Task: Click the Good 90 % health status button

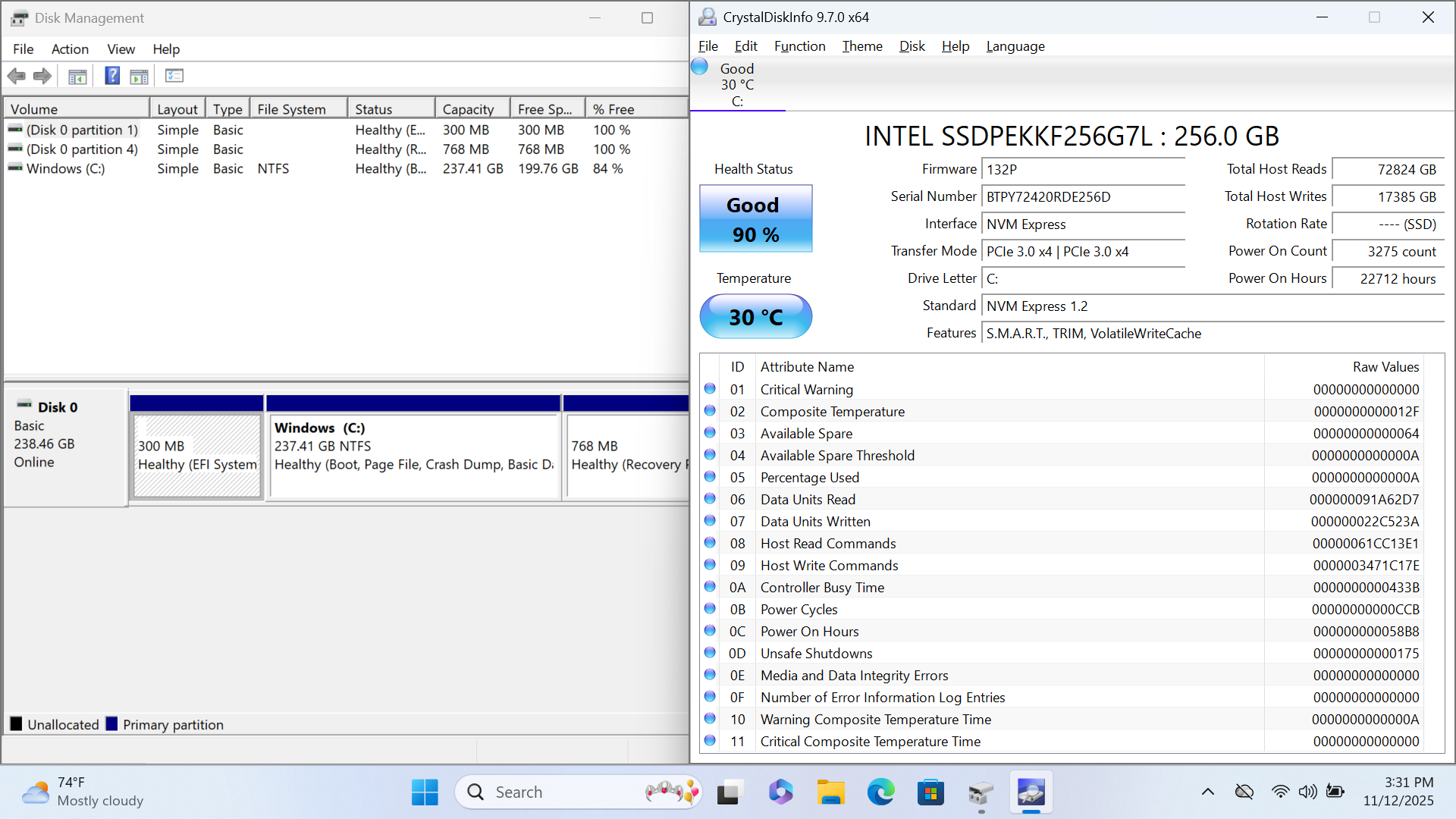Action: pyautogui.click(x=755, y=219)
